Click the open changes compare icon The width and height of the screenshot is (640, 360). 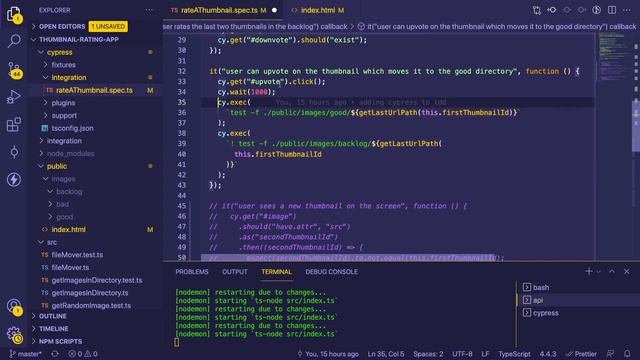coord(537,10)
